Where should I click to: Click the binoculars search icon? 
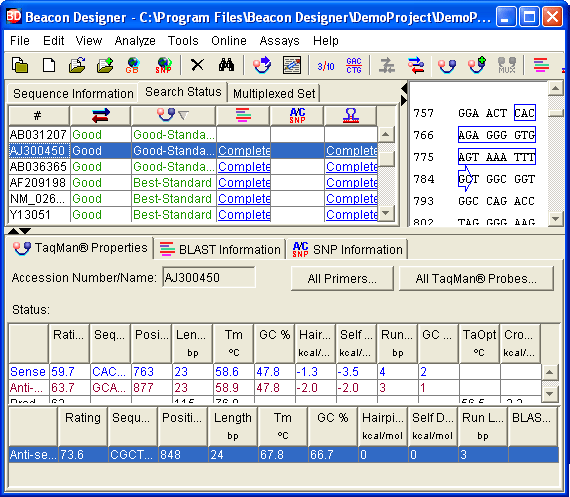click(226, 65)
